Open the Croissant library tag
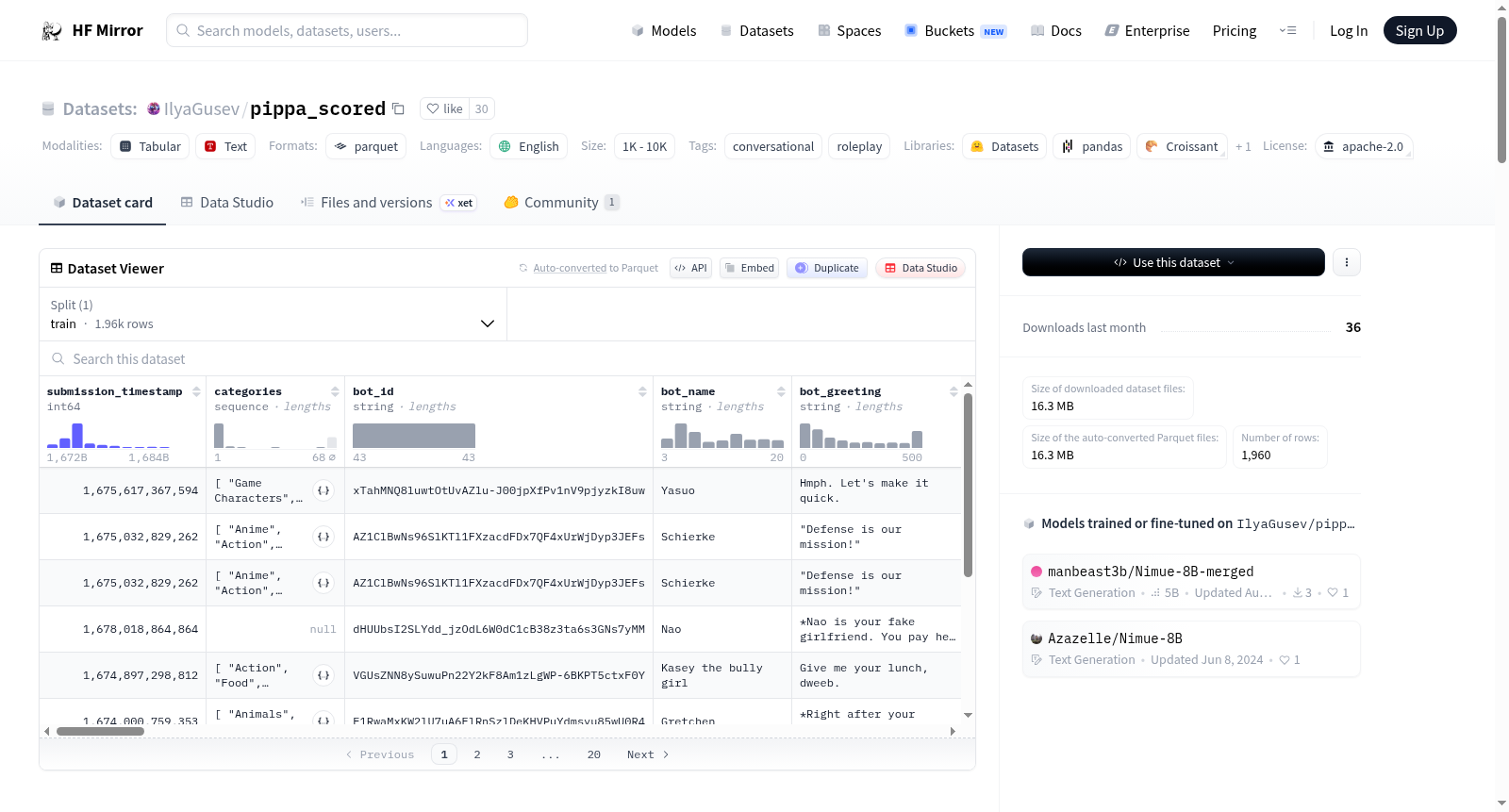Image resolution: width=1509 pixels, height=812 pixels. [x=1182, y=146]
